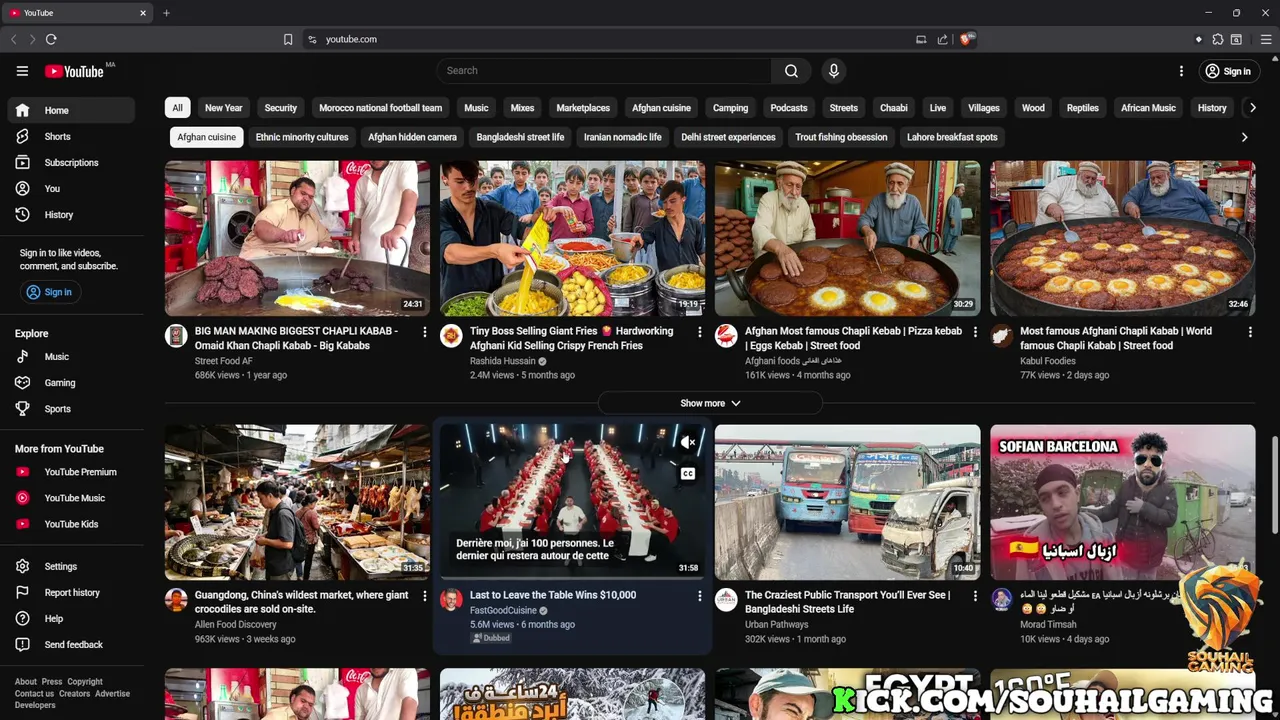Image resolution: width=1280 pixels, height=720 pixels.
Task: Select the All category chip
Action: coord(177,108)
